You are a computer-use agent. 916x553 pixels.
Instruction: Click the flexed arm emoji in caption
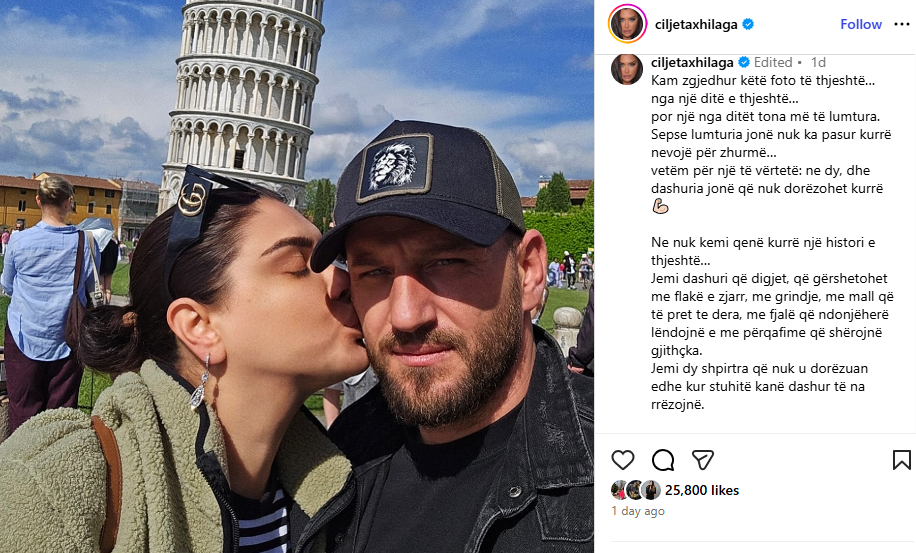[x=660, y=206]
